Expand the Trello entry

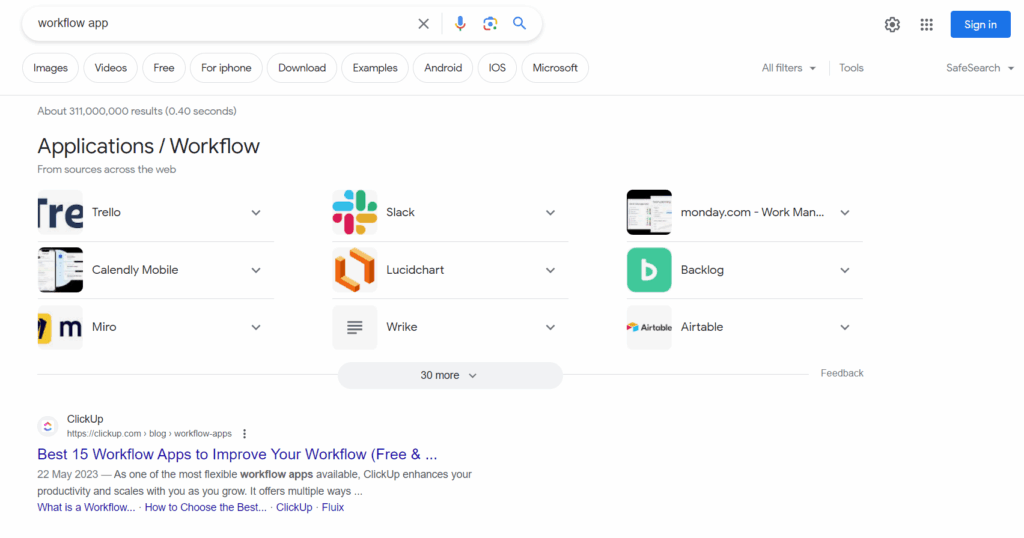(x=256, y=213)
